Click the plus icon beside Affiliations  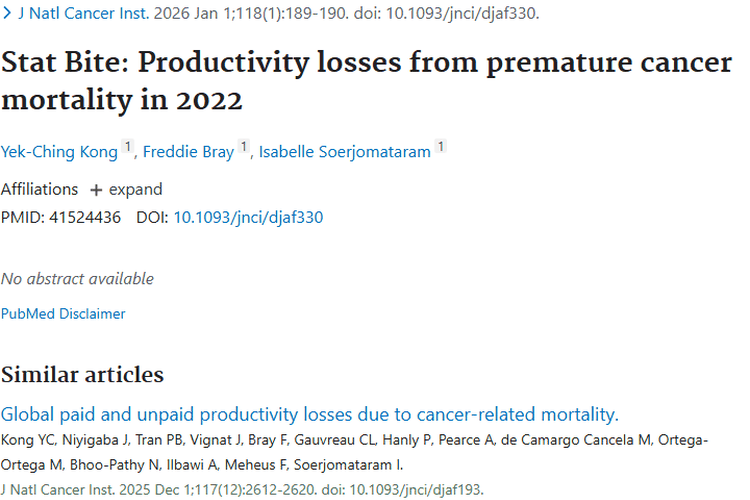96,189
